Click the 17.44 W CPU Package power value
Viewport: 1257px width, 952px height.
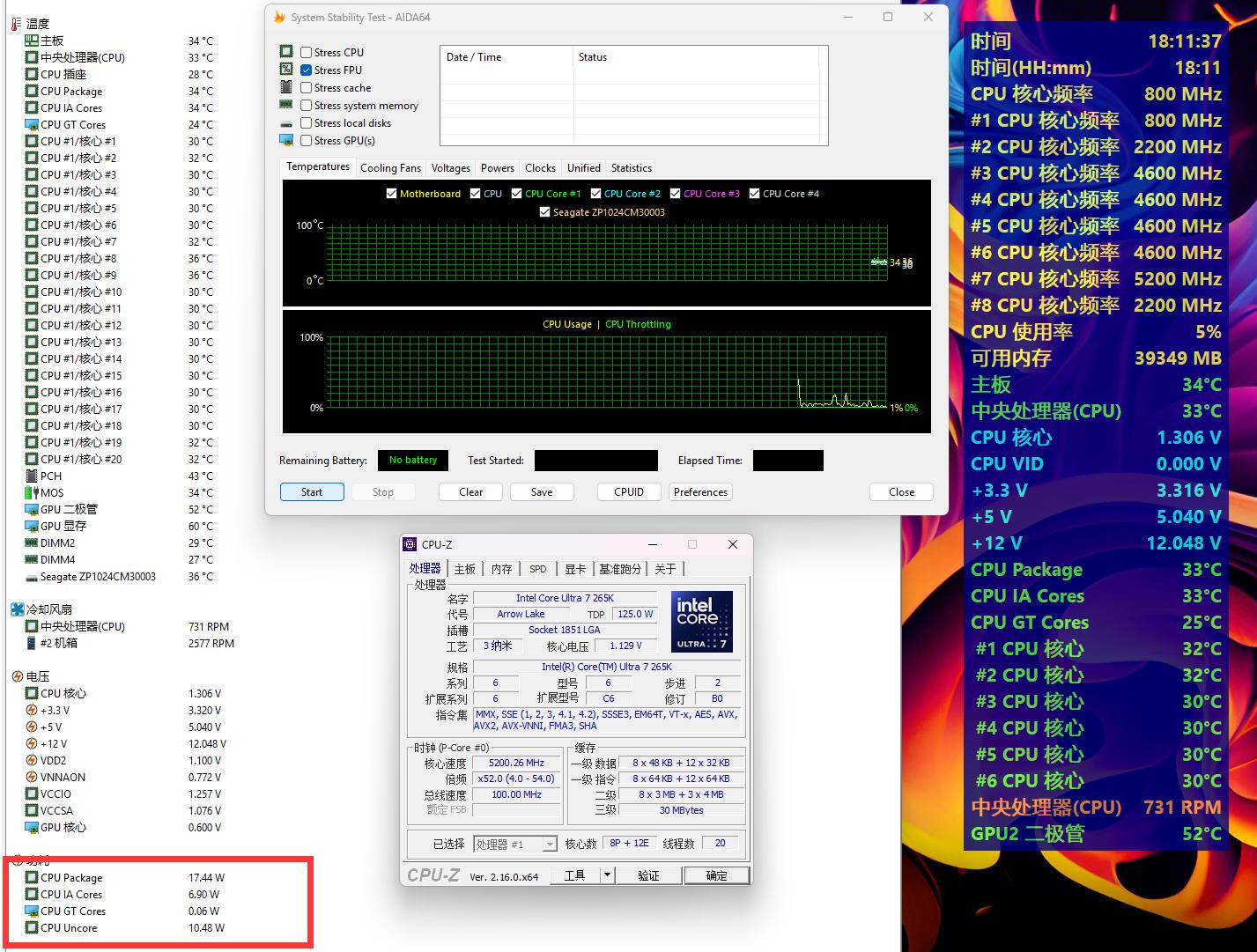[x=206, y=878]
